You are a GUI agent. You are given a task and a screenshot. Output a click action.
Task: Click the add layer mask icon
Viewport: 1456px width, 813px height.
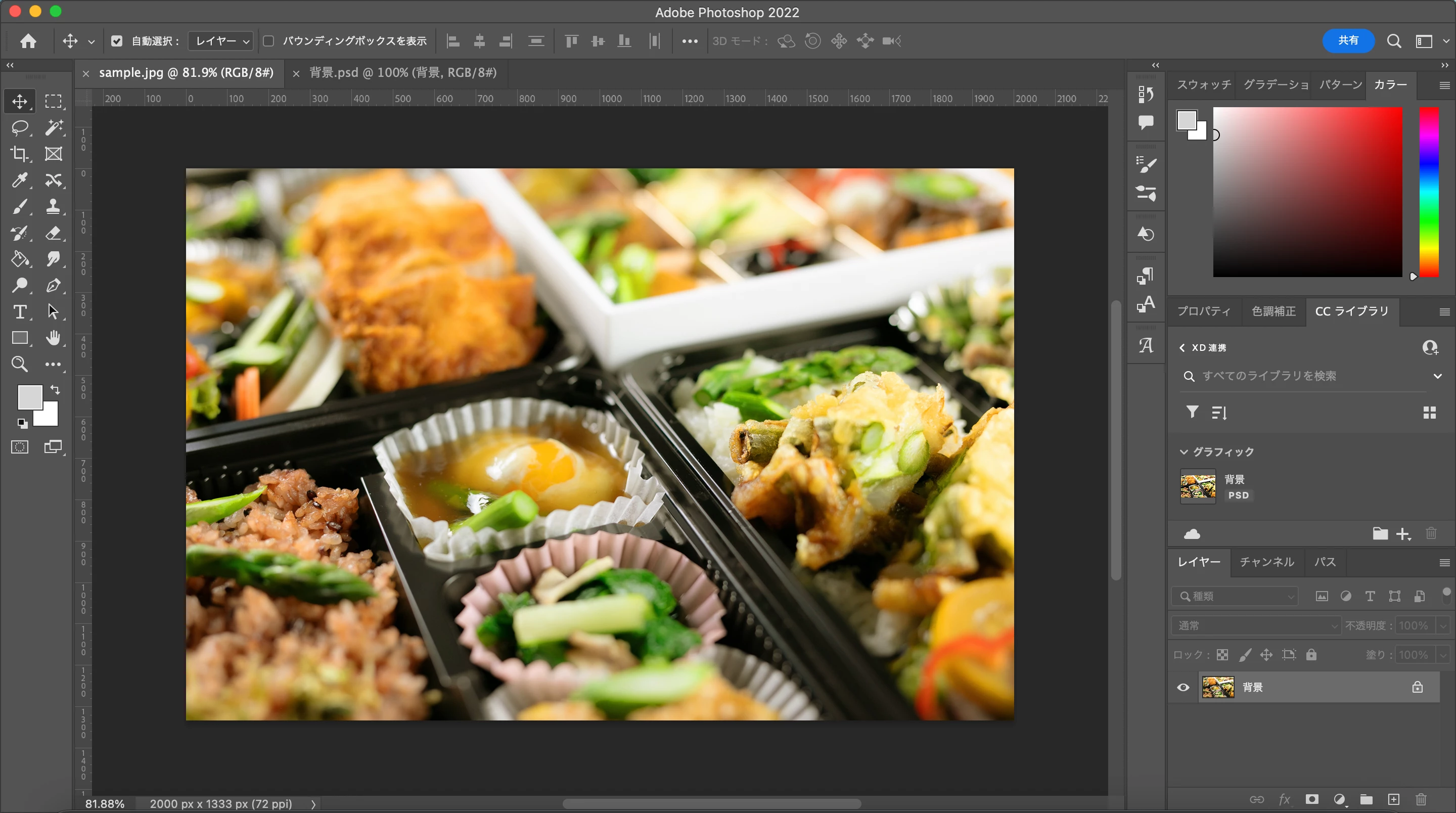[1312, 799]
